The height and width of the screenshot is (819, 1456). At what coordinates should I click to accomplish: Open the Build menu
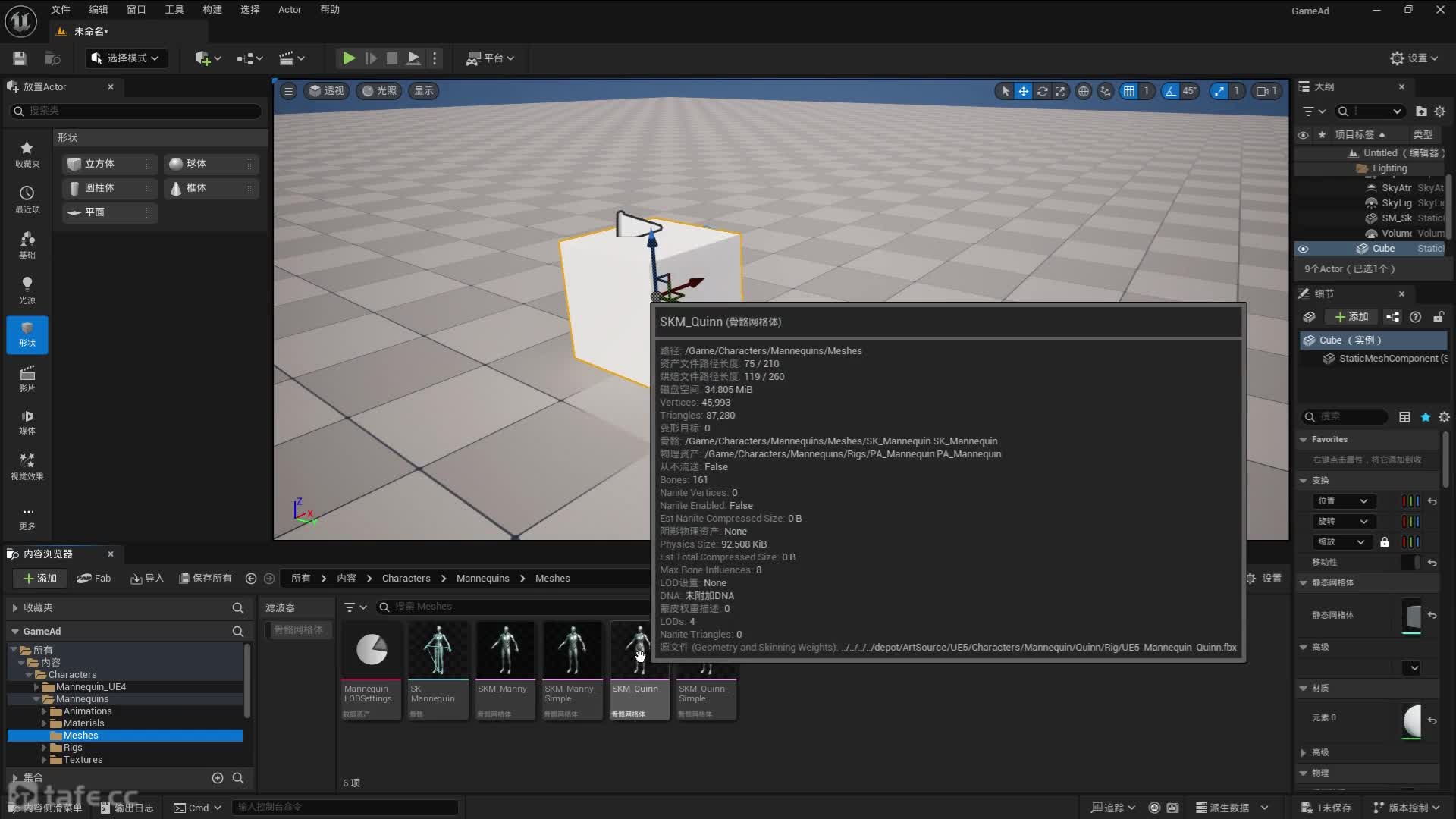click(212, 10)
